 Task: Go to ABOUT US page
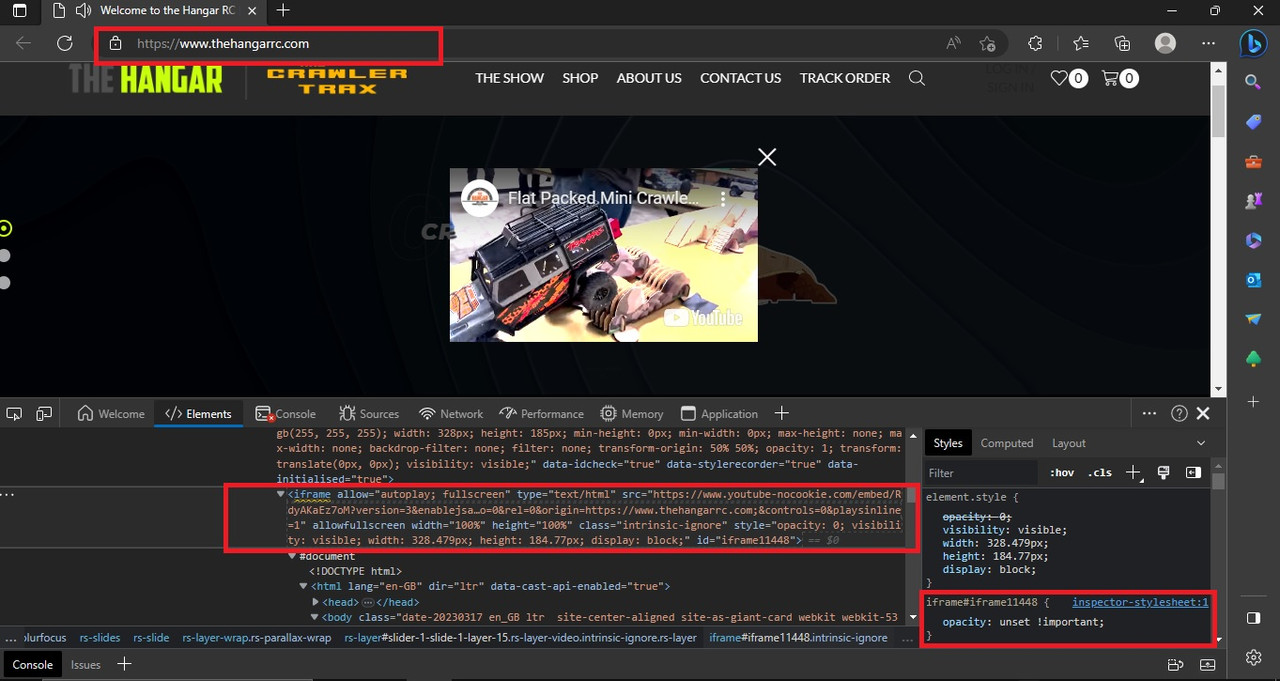[649, 78]
